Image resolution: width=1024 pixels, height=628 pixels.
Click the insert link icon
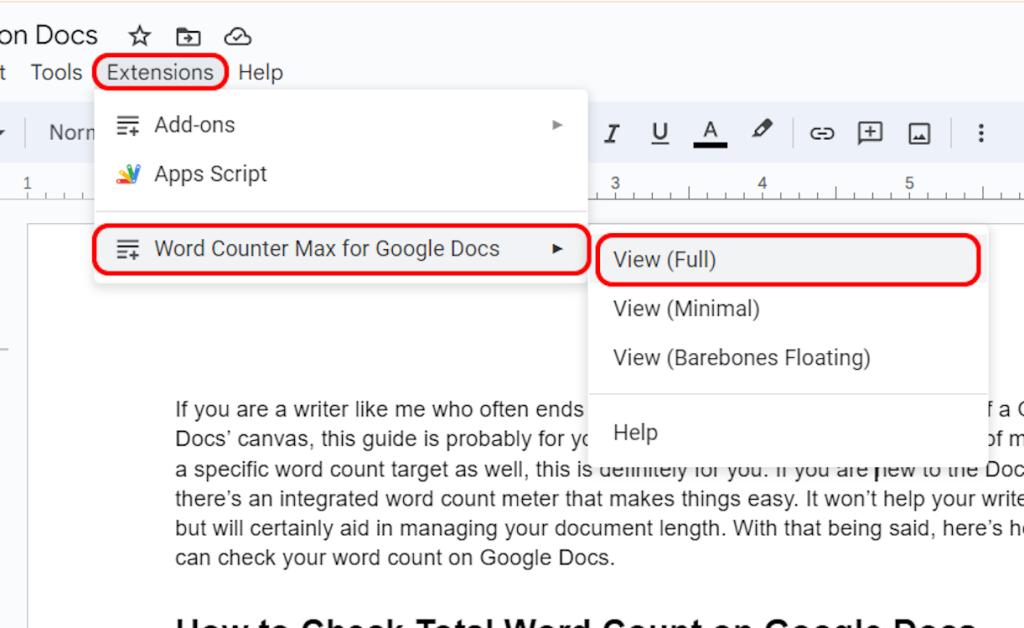[x=820, y=132]
